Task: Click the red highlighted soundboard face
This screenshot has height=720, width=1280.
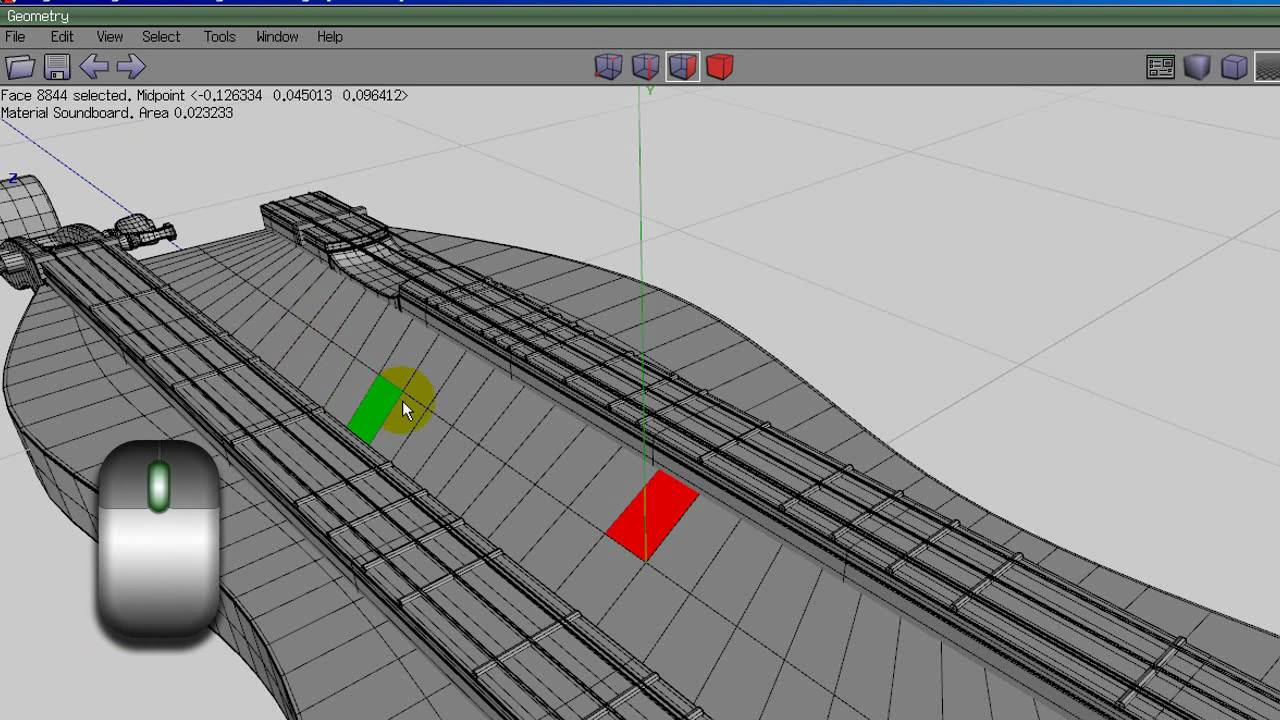Action: point(652,513)
